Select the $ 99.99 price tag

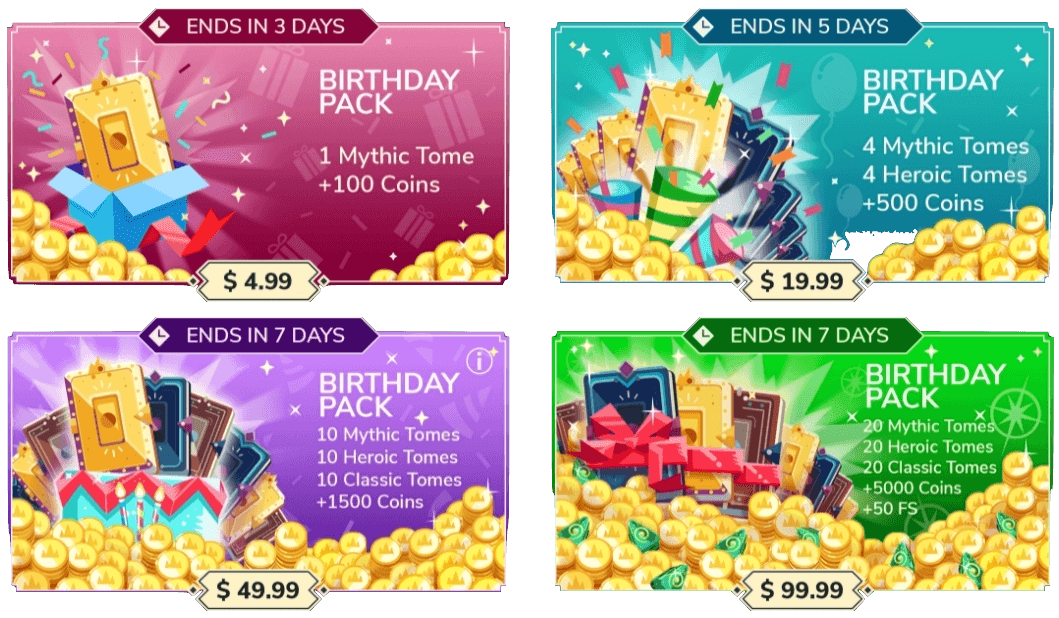[802, 590]
